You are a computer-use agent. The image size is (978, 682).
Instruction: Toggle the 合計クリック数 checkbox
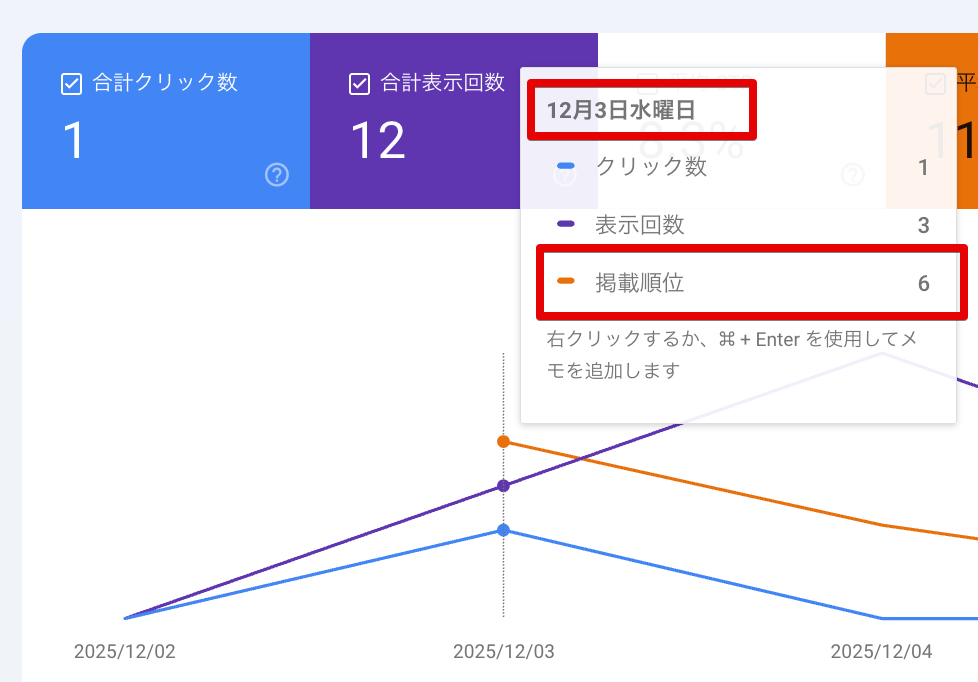click(x=71, y=84)
